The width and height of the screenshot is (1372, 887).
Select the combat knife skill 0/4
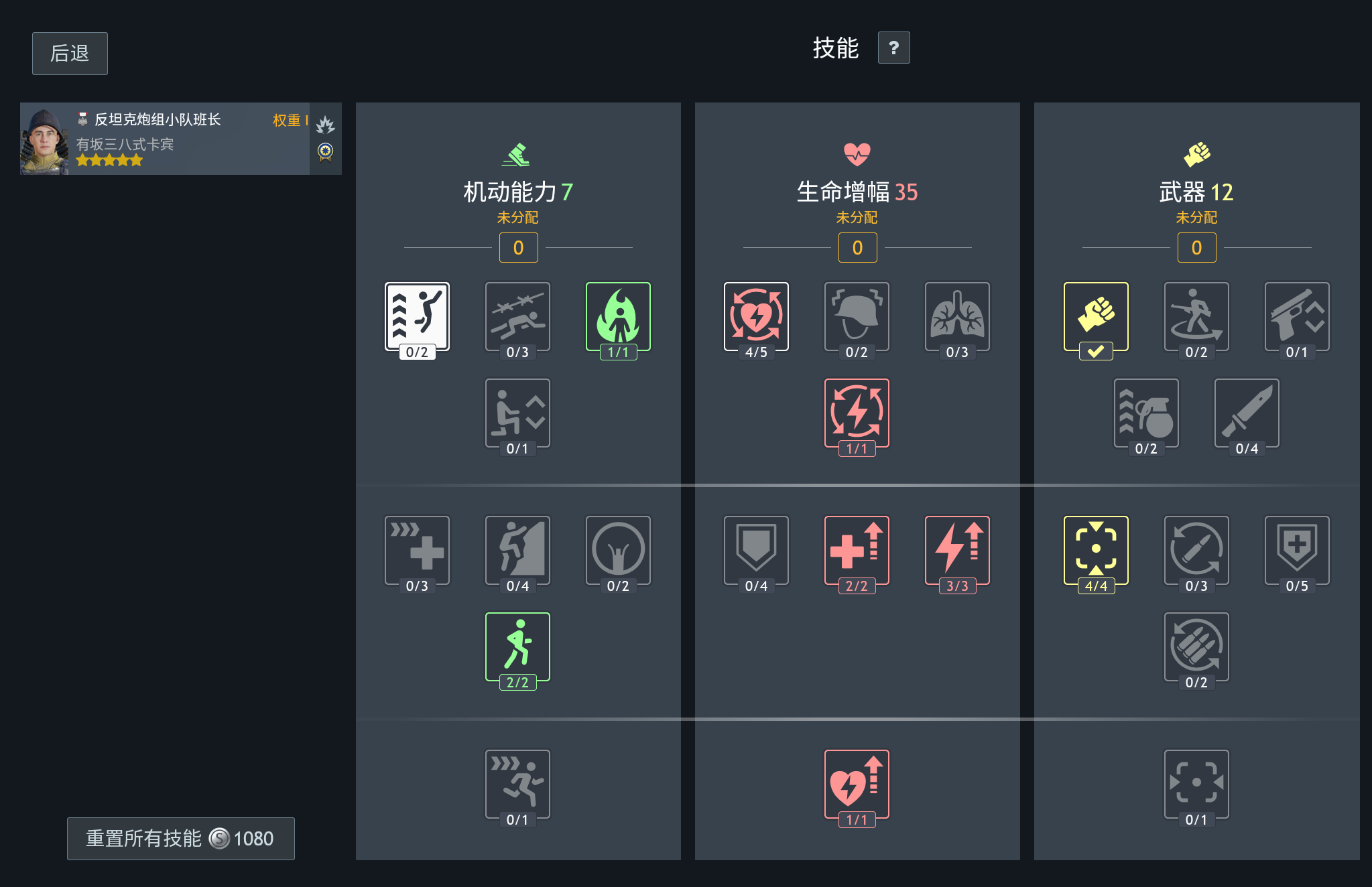[x=1247, y=413]
